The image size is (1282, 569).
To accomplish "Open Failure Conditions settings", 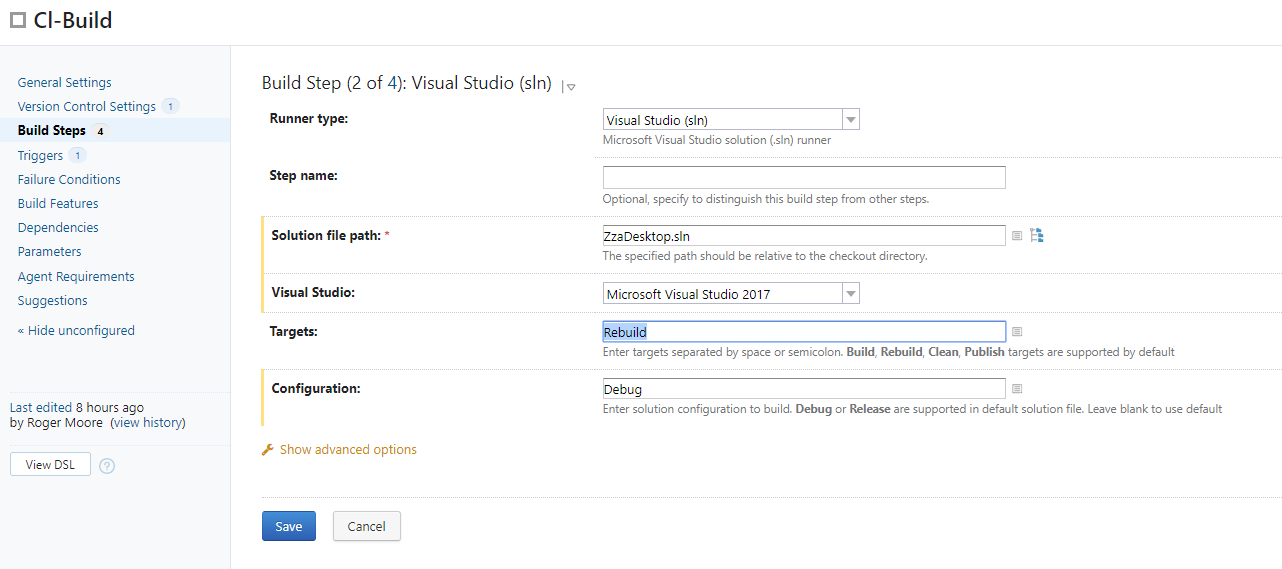I will [x=69, y=180].
